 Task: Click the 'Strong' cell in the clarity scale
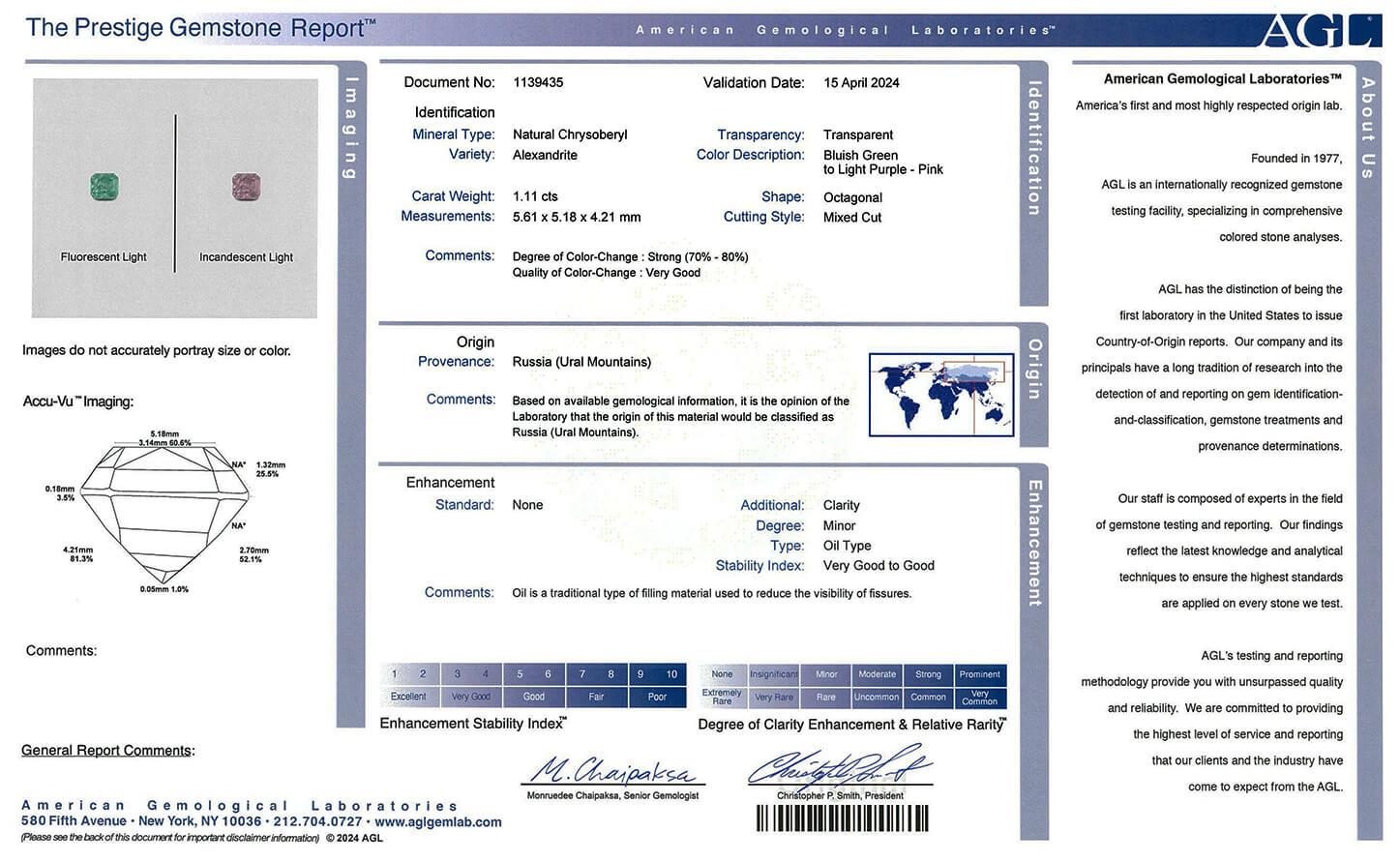coord(929,674)
